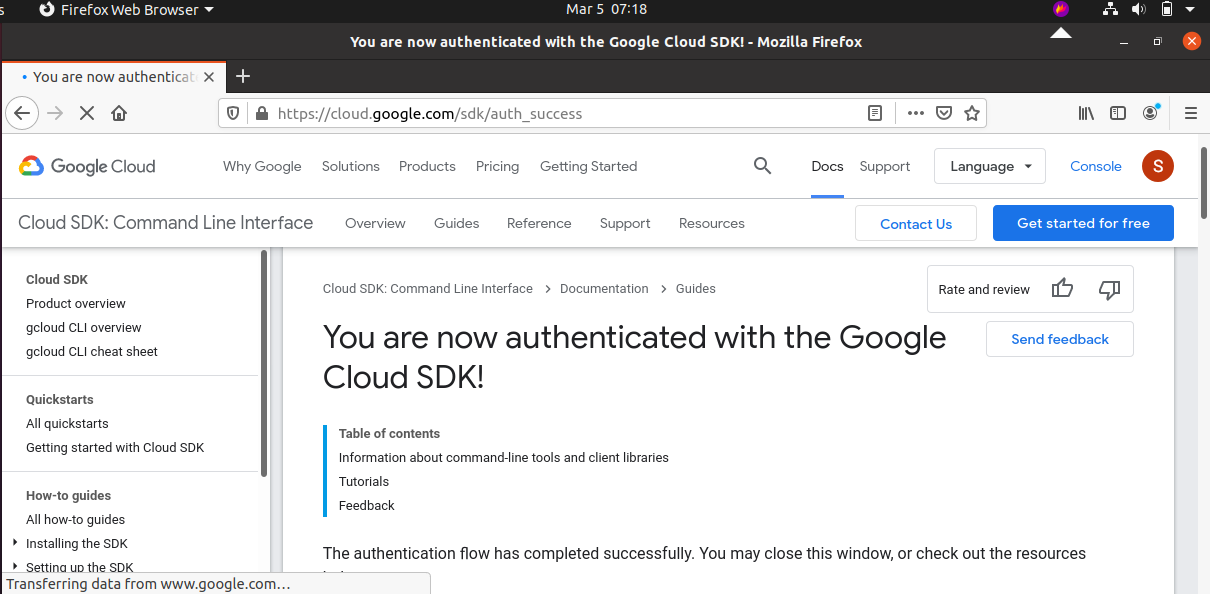The height and width of the screenshot is (594, 1210).
Task: Click the Google Cloud search magnifier icon
Action: pos(762,166)
